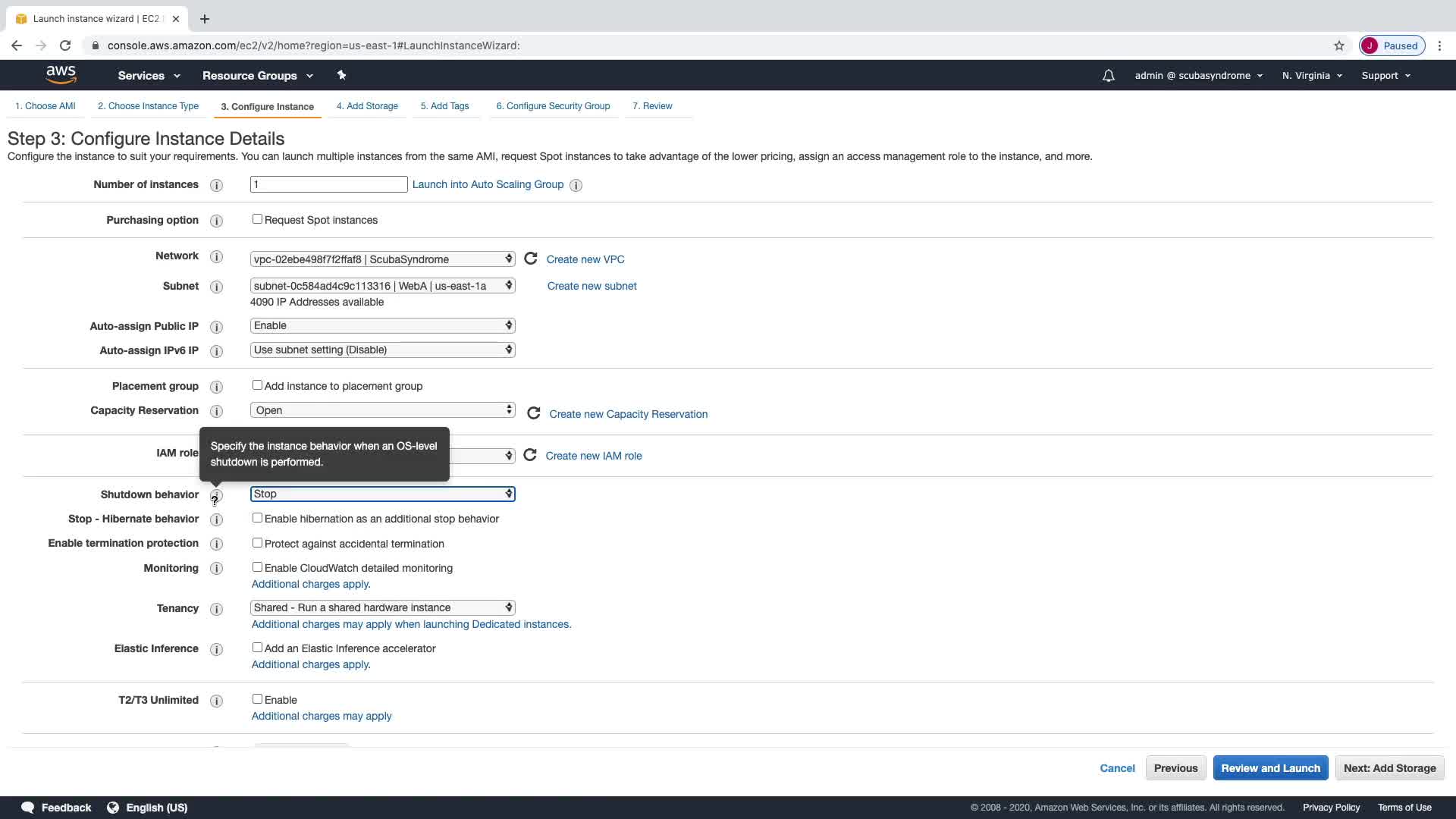Click info icon beside Number of instances
The image size is (1456, 819).
(216, 185)
